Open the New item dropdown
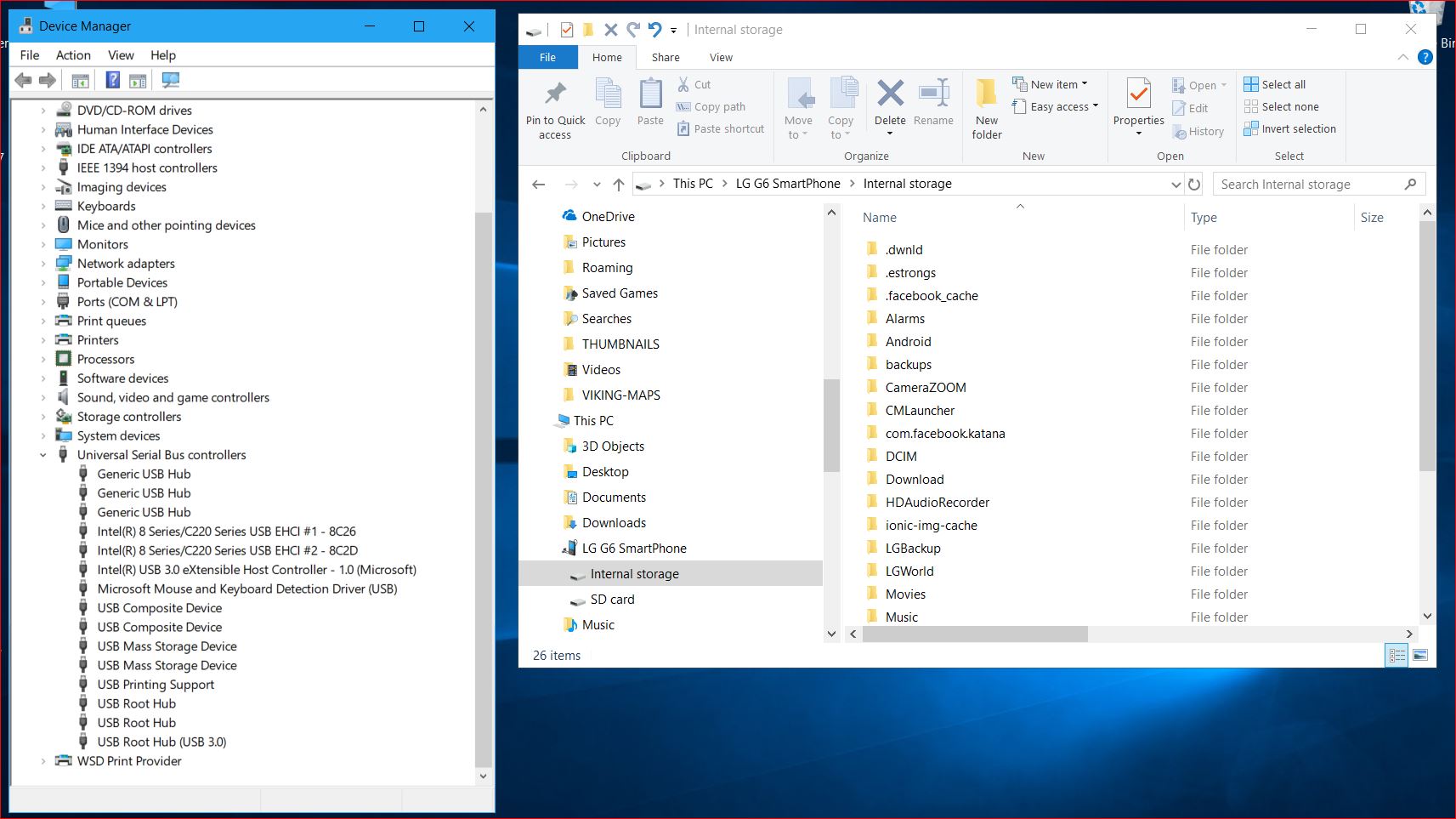1456x819 pixels. point(1050,84)
